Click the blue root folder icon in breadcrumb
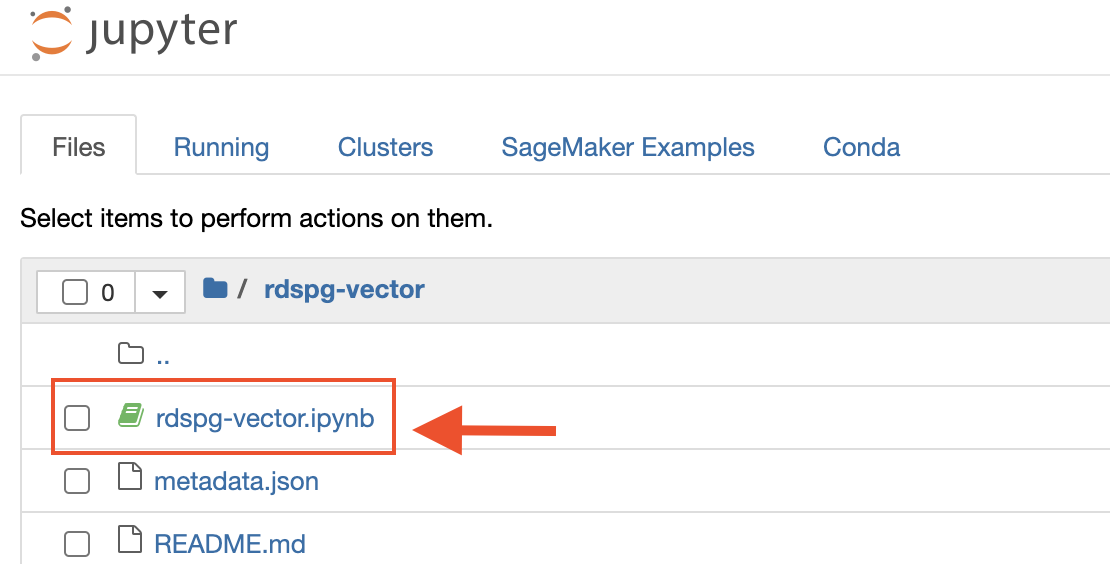Screen dimensions: 1110x564 click(214, 289)
